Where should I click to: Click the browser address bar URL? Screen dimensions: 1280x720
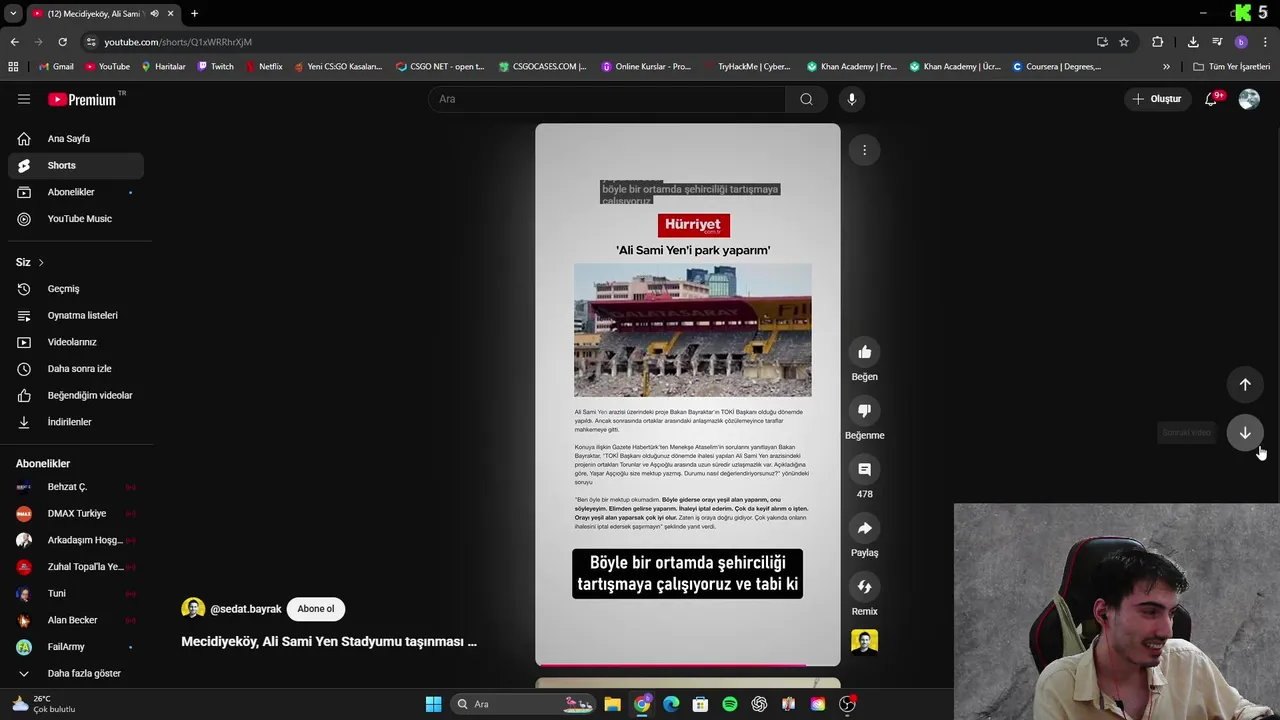click(178, 42)
